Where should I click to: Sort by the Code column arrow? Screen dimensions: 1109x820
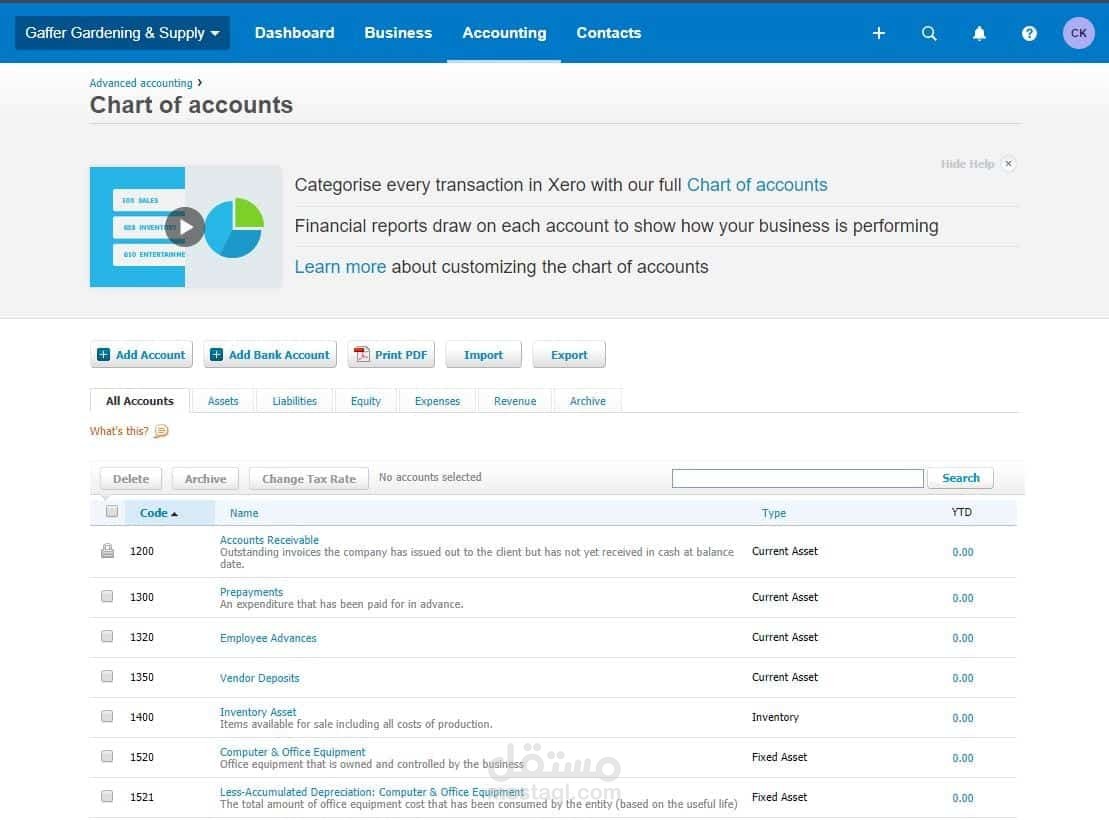(174, 514)
